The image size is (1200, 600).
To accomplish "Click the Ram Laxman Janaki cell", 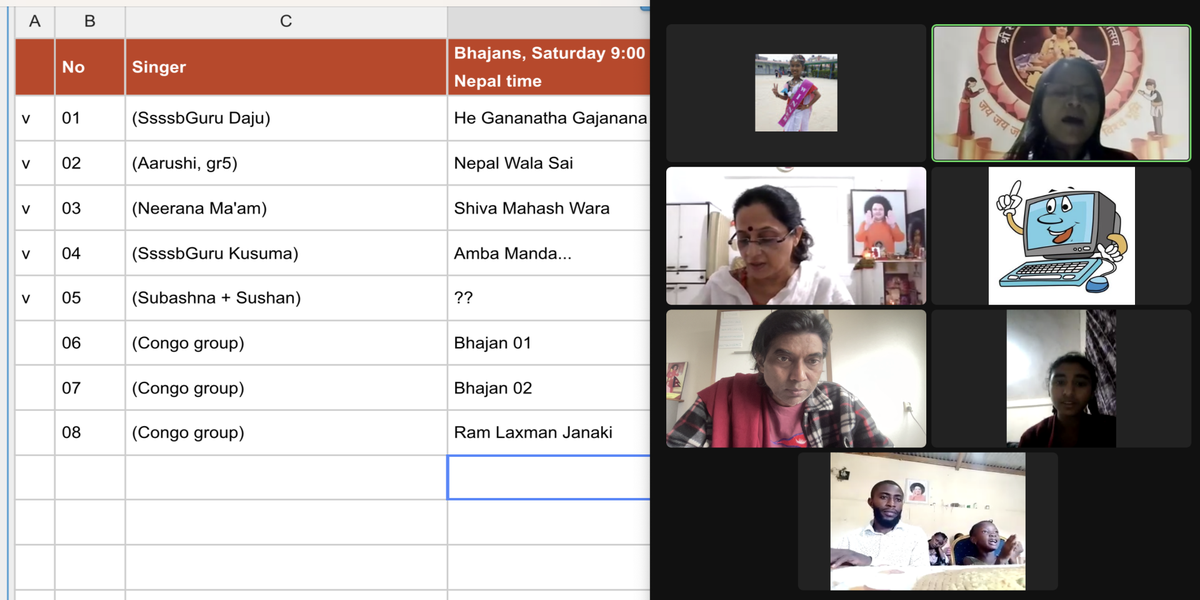I will (x=549, y=433).
